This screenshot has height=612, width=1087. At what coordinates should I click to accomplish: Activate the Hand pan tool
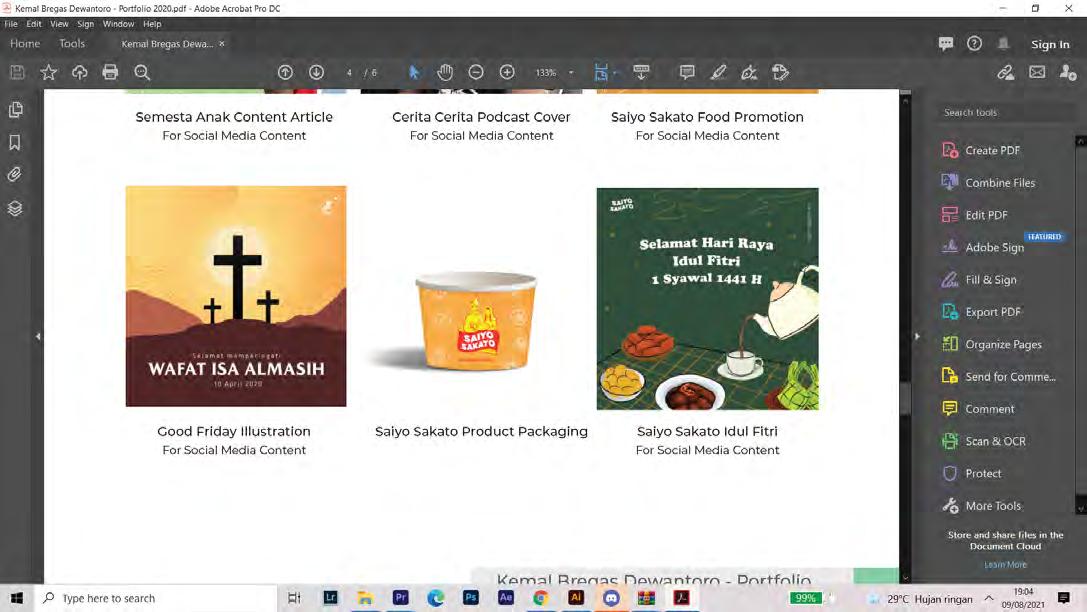445,72
